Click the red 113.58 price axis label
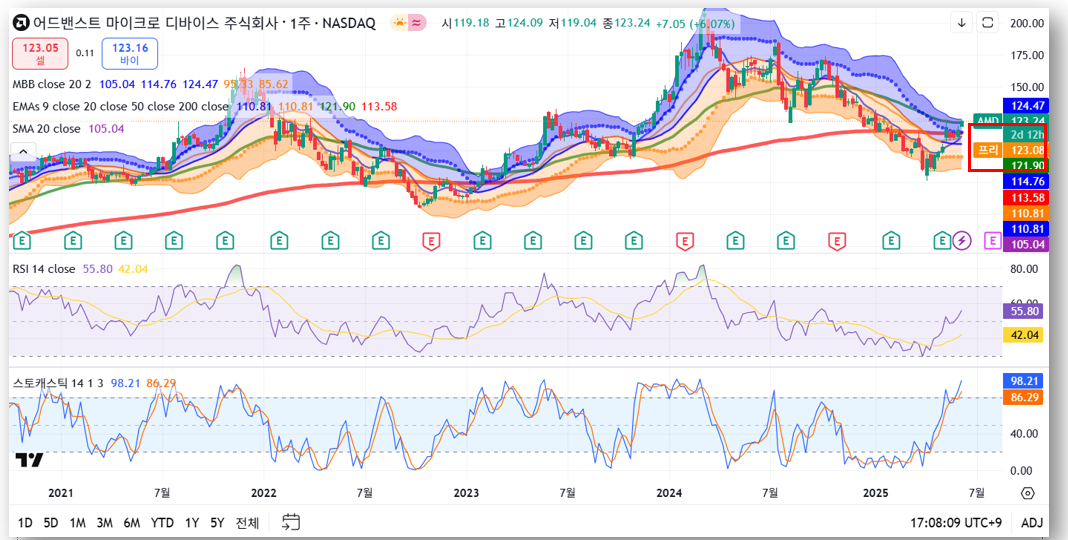 1026,197
